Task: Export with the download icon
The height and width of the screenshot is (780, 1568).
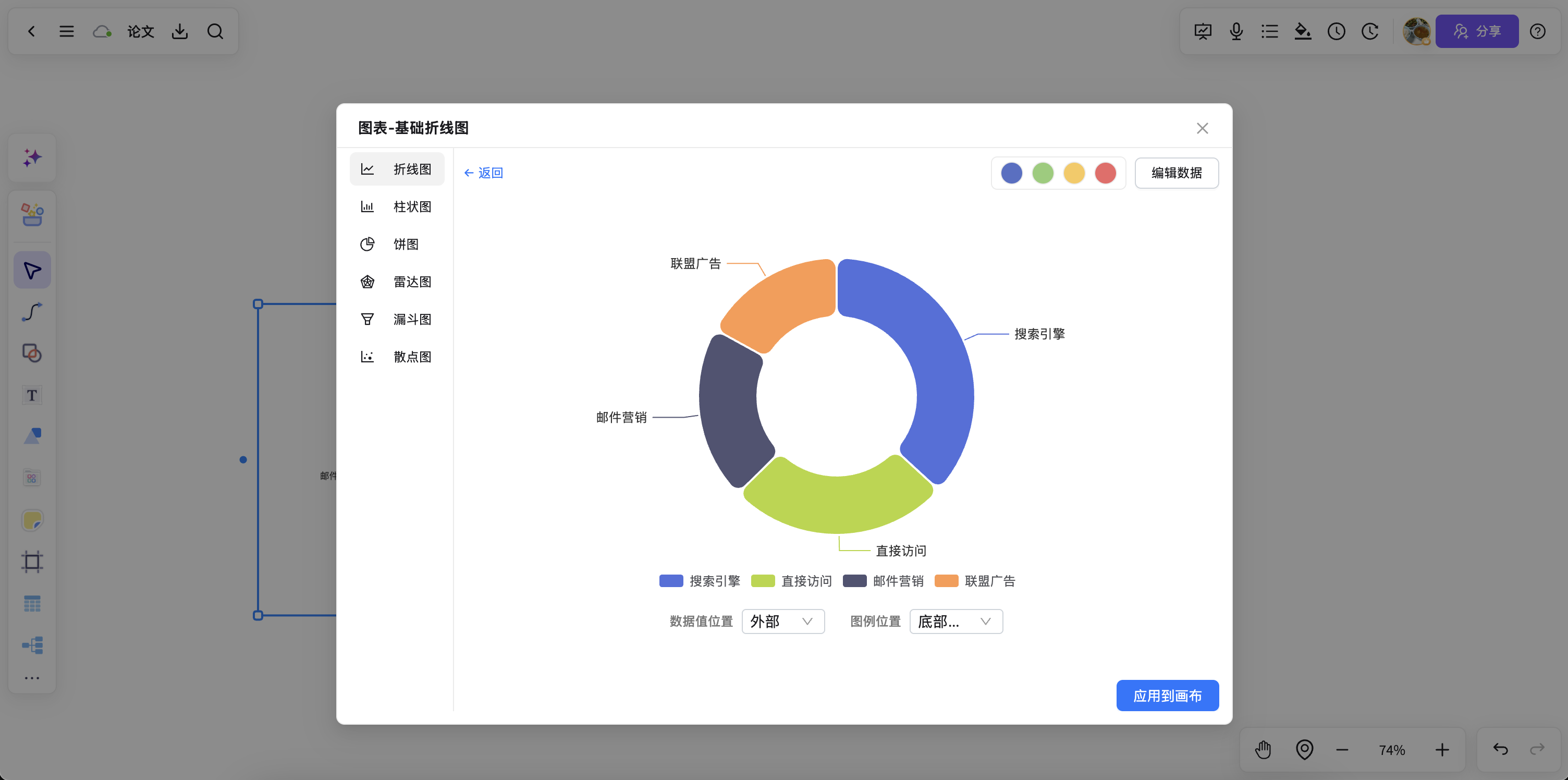Action: (x=179, y=31)
